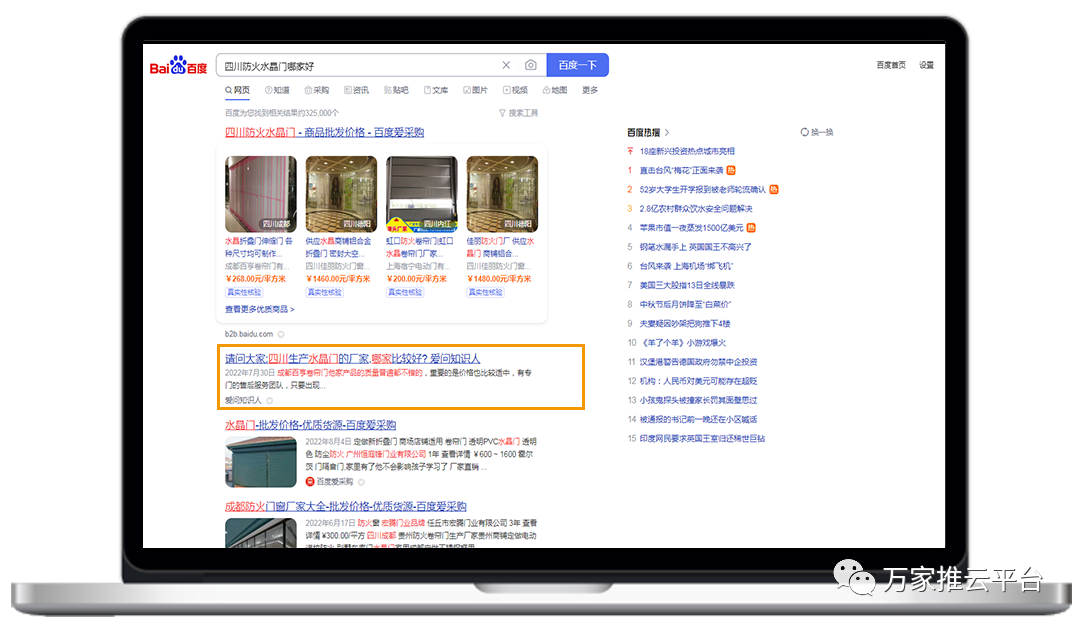Click the round icon beside b2b.baidu.com
The image size is (1080, 628).
coord(281,334)
